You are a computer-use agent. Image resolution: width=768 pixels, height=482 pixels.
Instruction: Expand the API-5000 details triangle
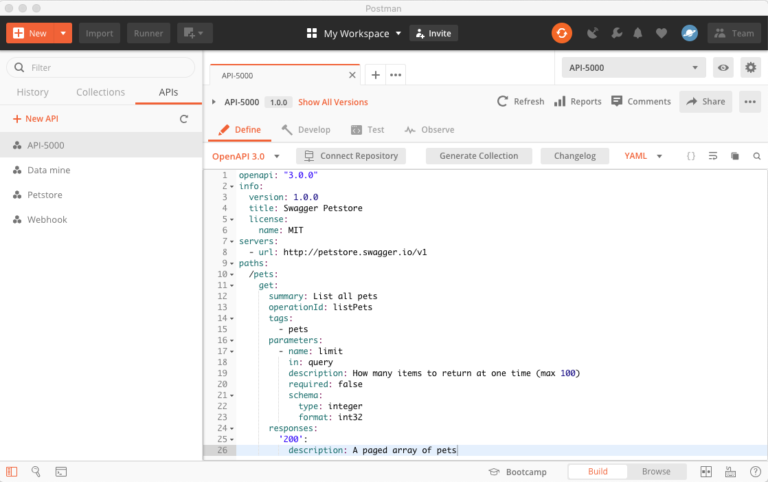pos(214,102)
